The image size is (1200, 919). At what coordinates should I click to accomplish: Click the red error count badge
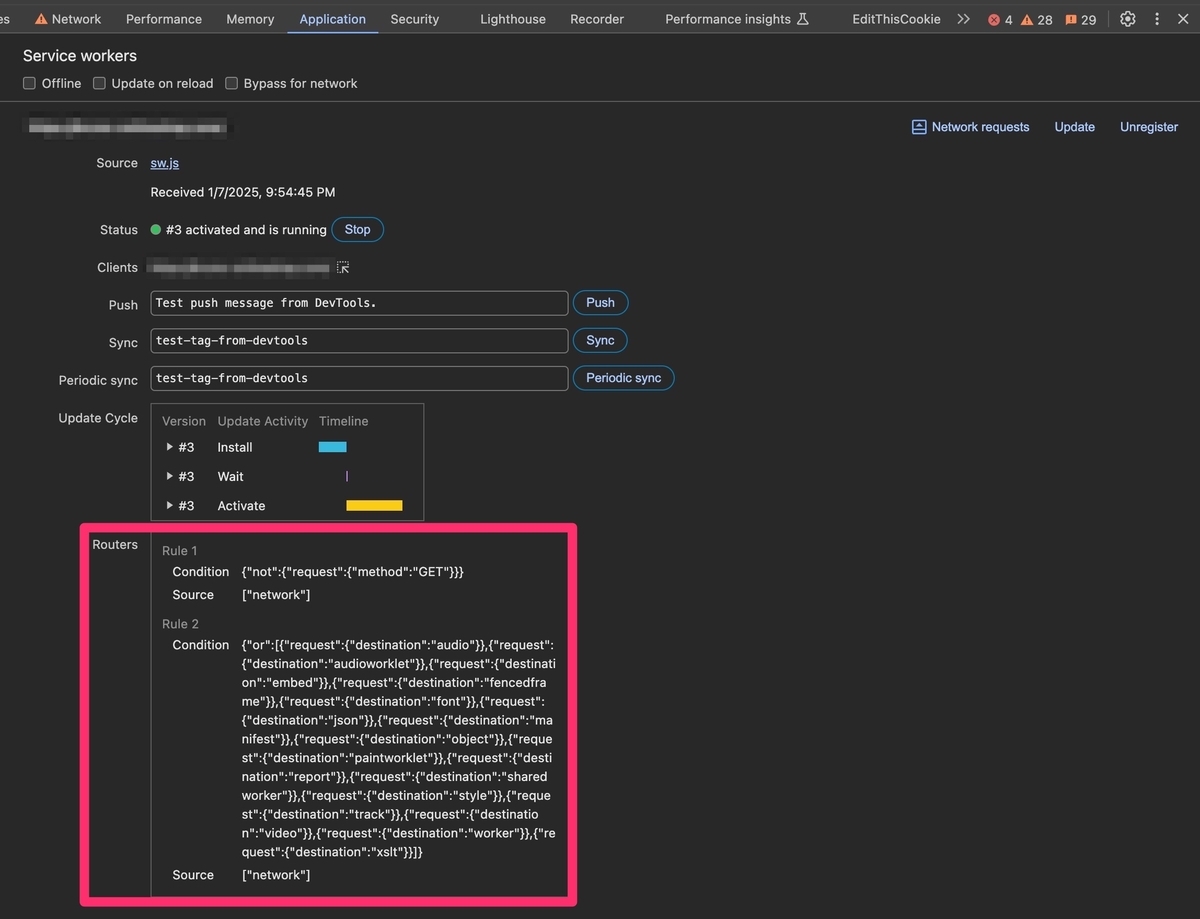[1000, 20]
